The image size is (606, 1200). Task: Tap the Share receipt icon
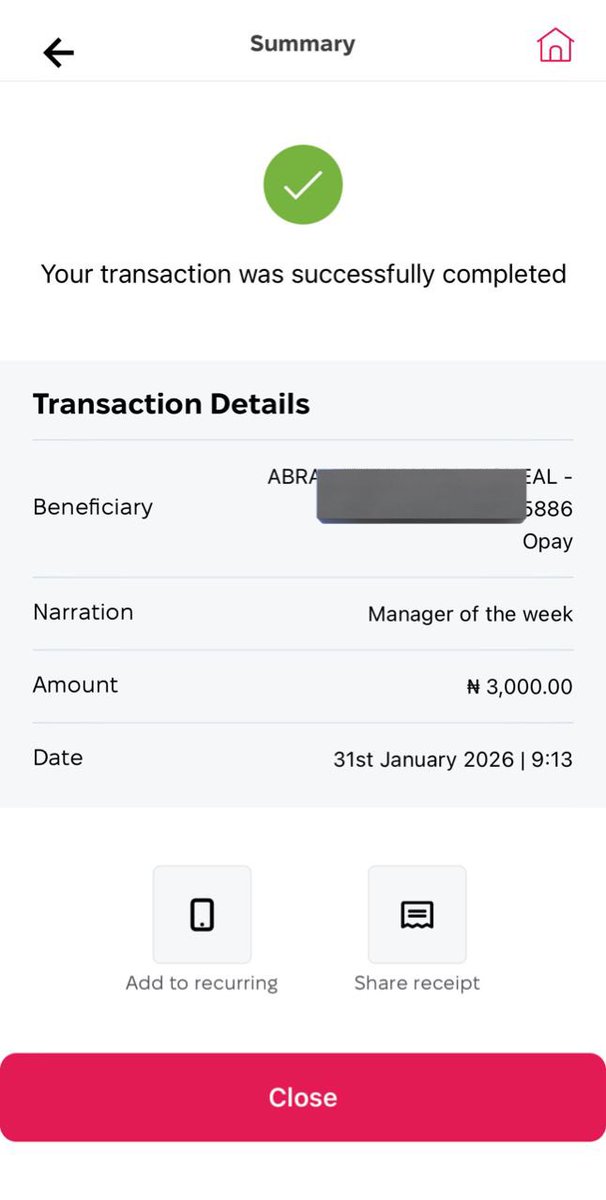tap(417, 914)
